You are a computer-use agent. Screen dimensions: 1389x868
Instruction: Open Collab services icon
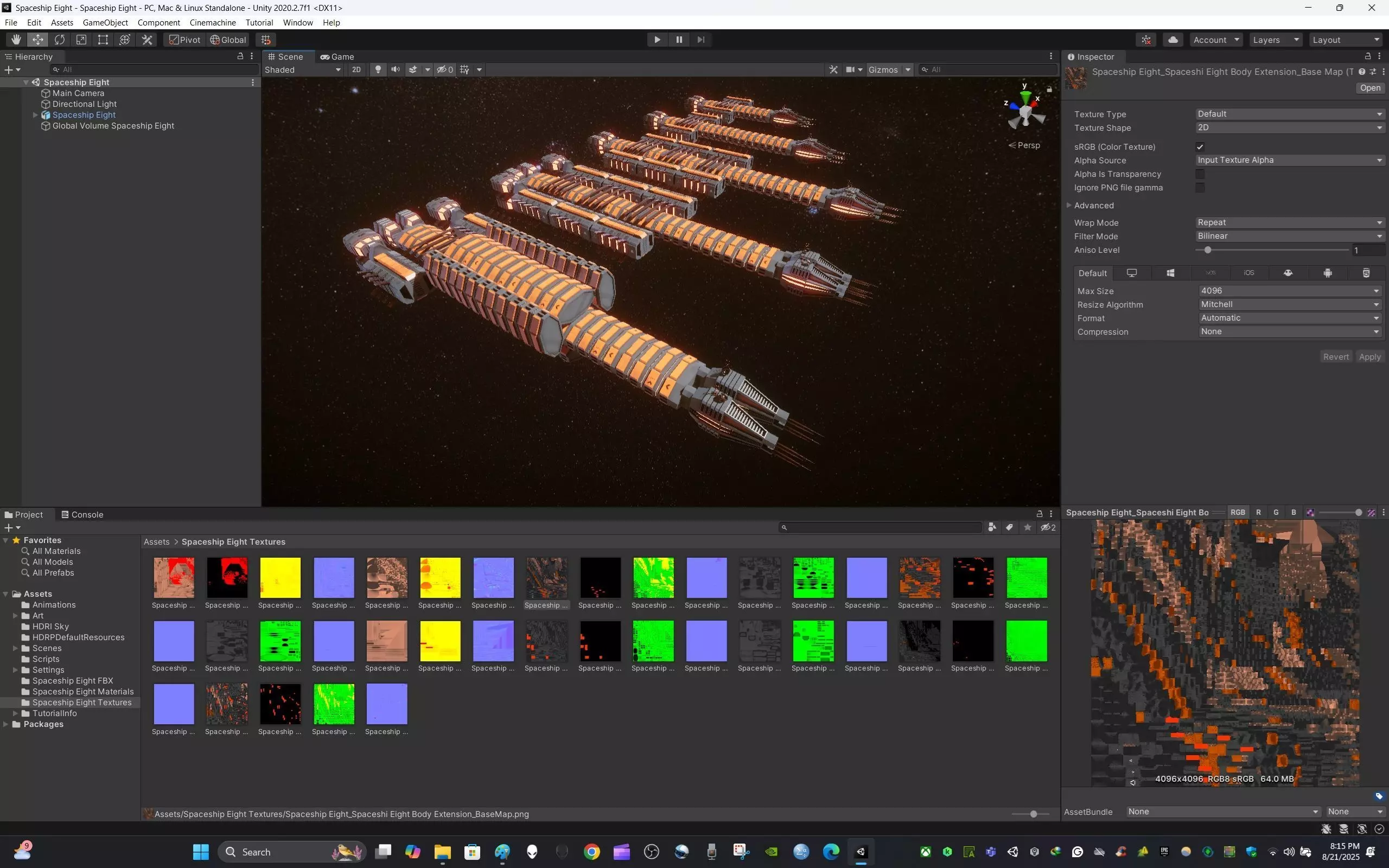[1146, 40]
